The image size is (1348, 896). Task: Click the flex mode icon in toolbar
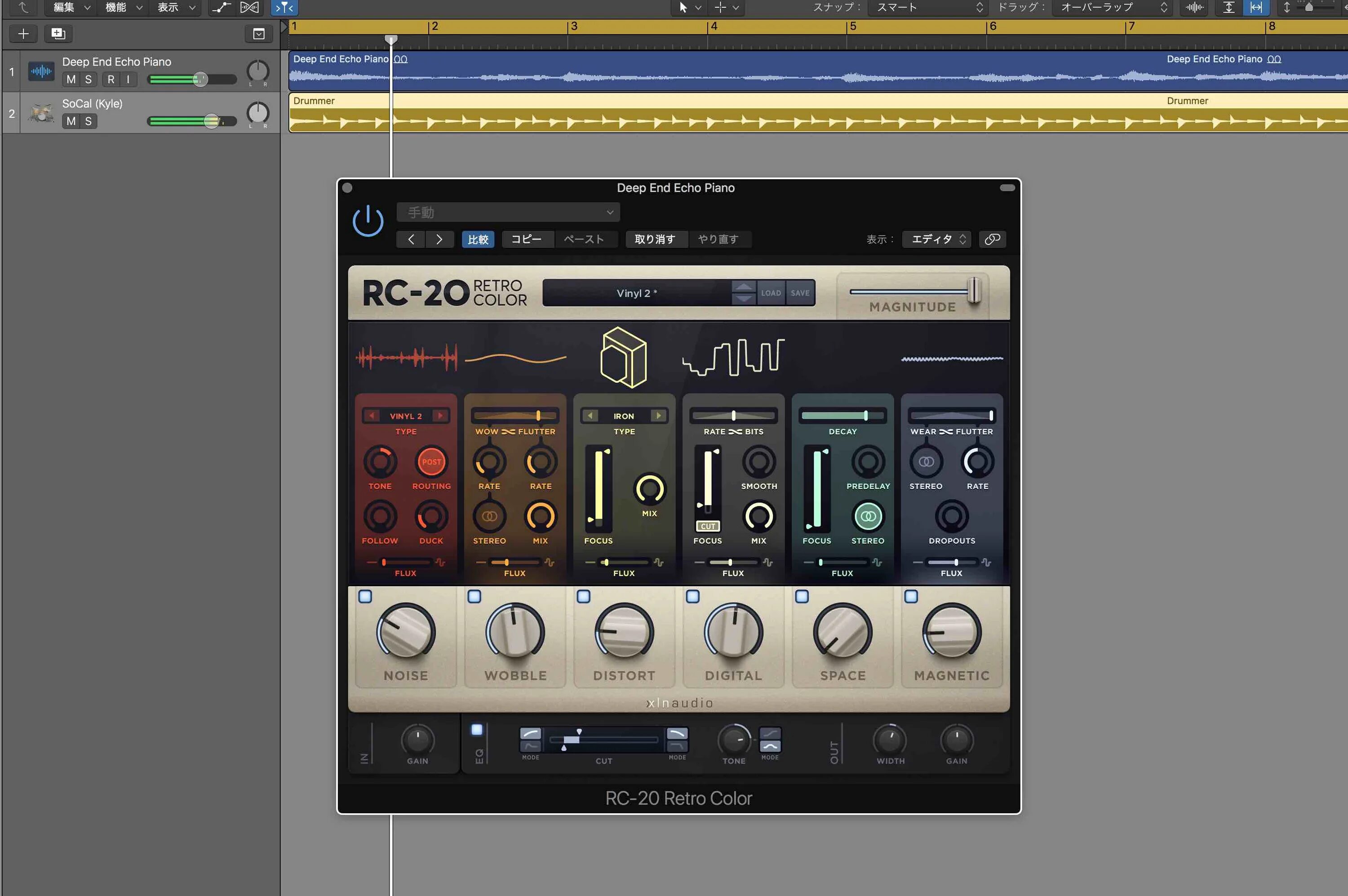point(249,8)
